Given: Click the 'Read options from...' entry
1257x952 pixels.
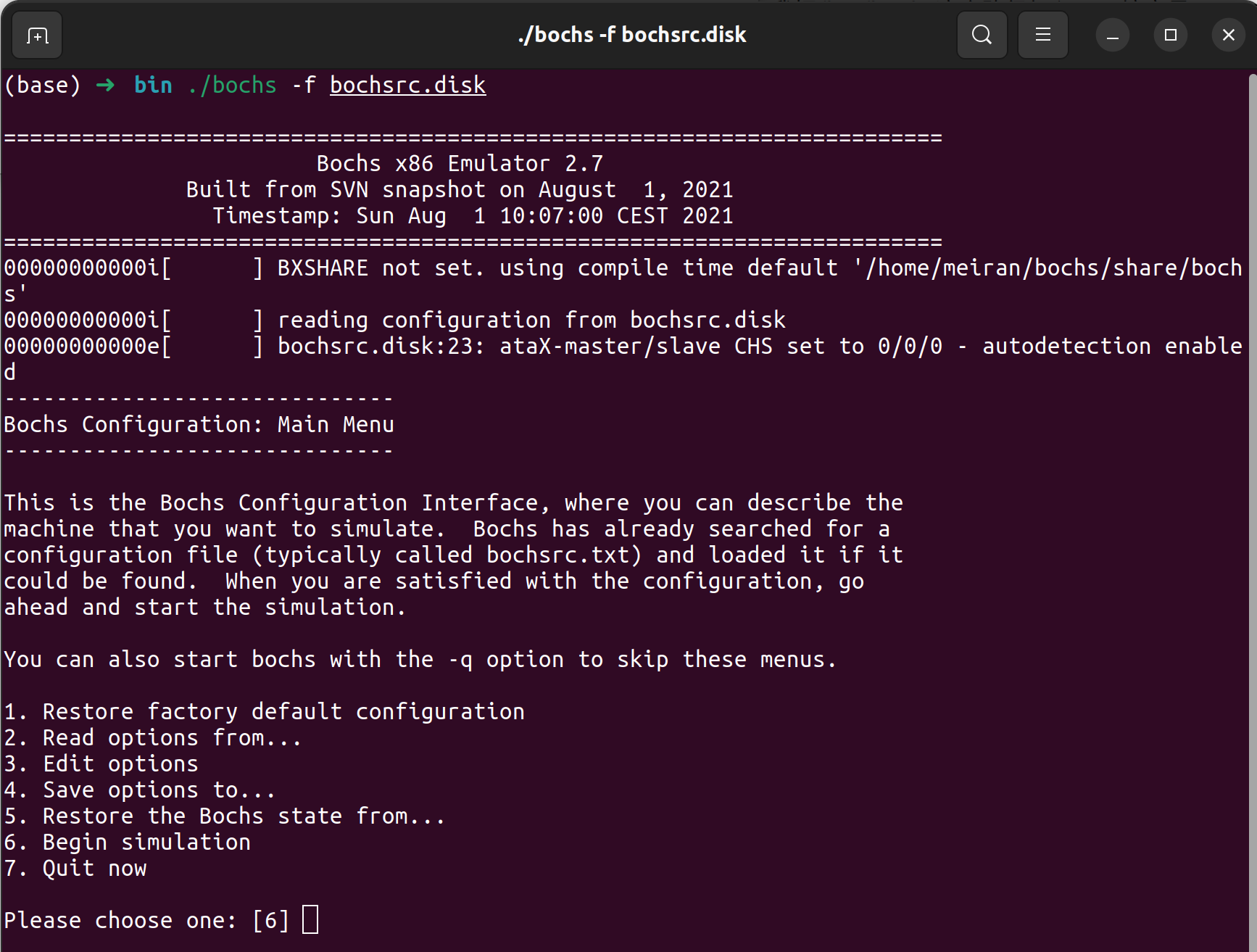Looking at the screenshot, I should [x=171, y=737].
